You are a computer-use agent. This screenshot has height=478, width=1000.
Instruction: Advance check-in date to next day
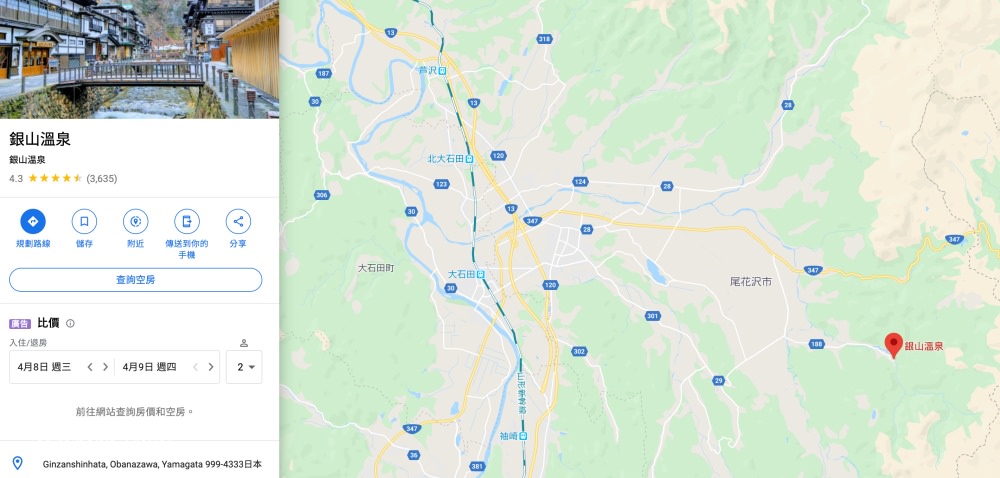pos(105,367)
